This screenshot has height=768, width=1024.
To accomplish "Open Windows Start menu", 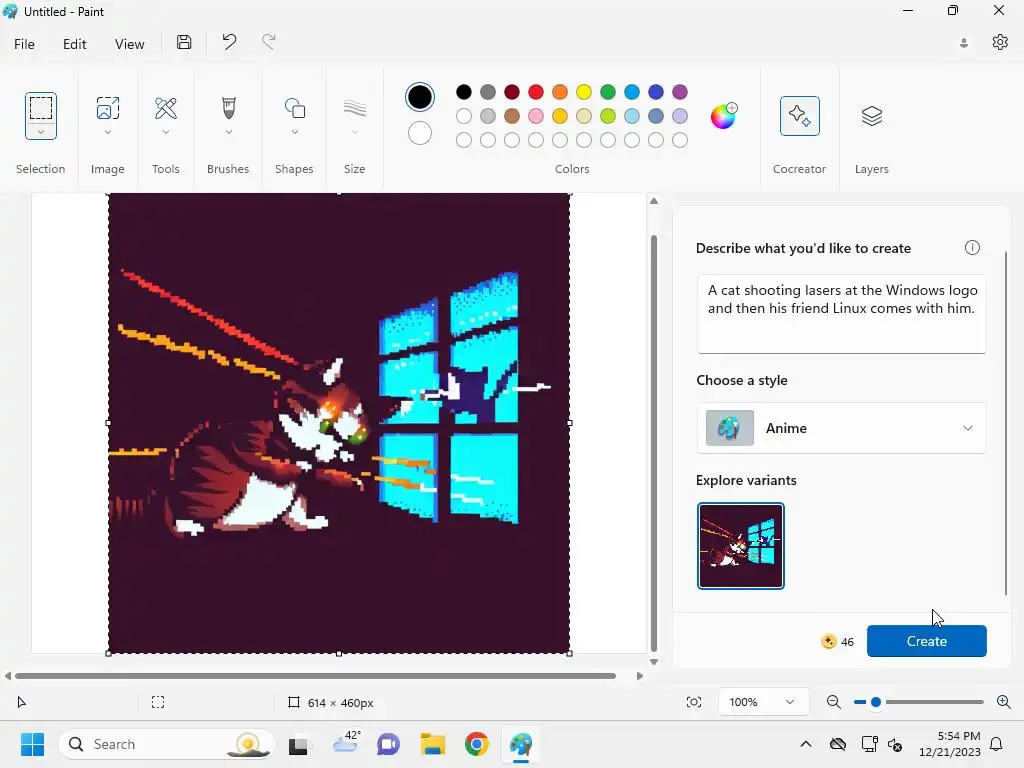I will click(x=32, y=744).
